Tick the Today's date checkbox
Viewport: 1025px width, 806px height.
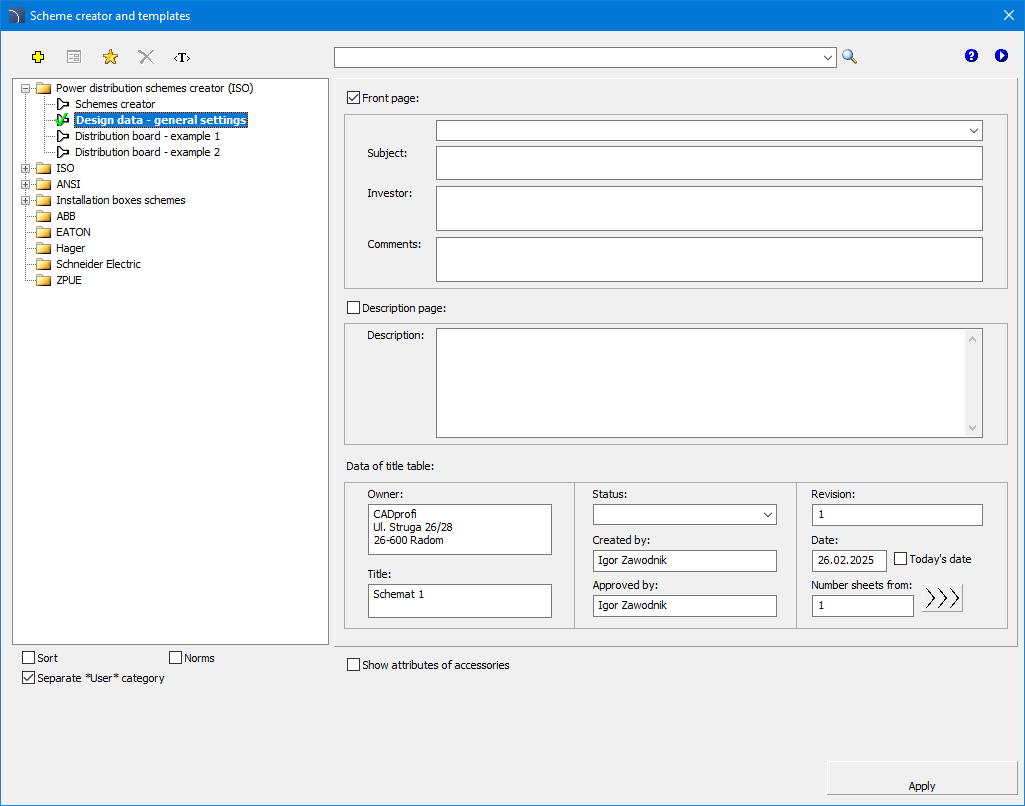point(901,559)
